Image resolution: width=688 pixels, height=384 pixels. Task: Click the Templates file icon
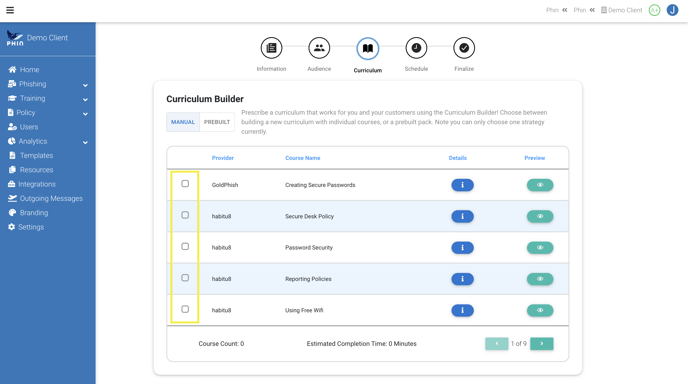point(12,155)
